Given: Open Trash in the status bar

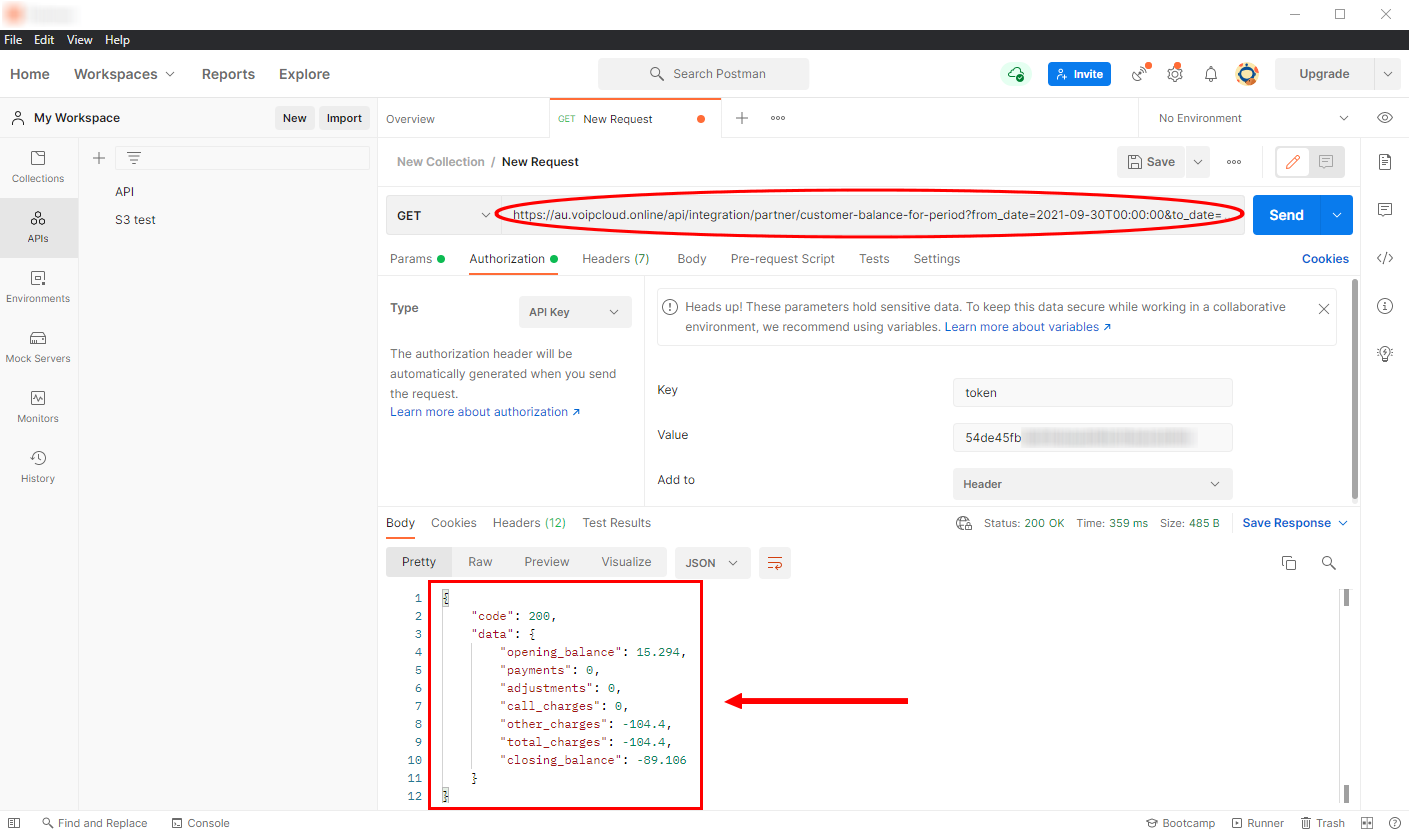Looking at the screenshot, I should coord(1322,823).
